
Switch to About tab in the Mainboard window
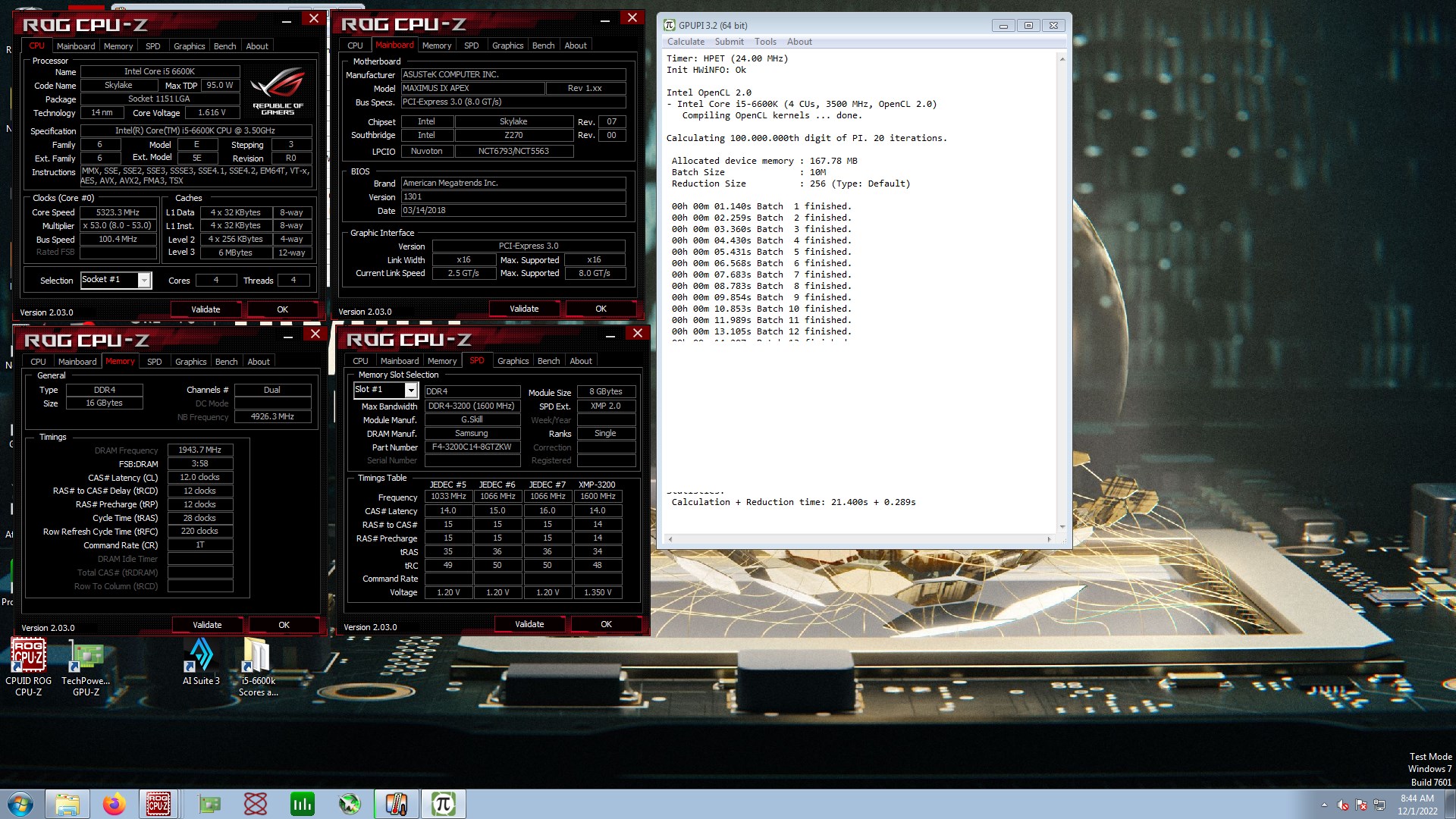576,45
